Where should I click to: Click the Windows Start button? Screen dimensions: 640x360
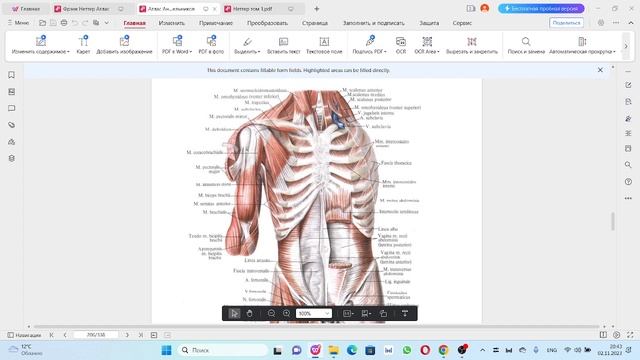(x=167, y=350)
